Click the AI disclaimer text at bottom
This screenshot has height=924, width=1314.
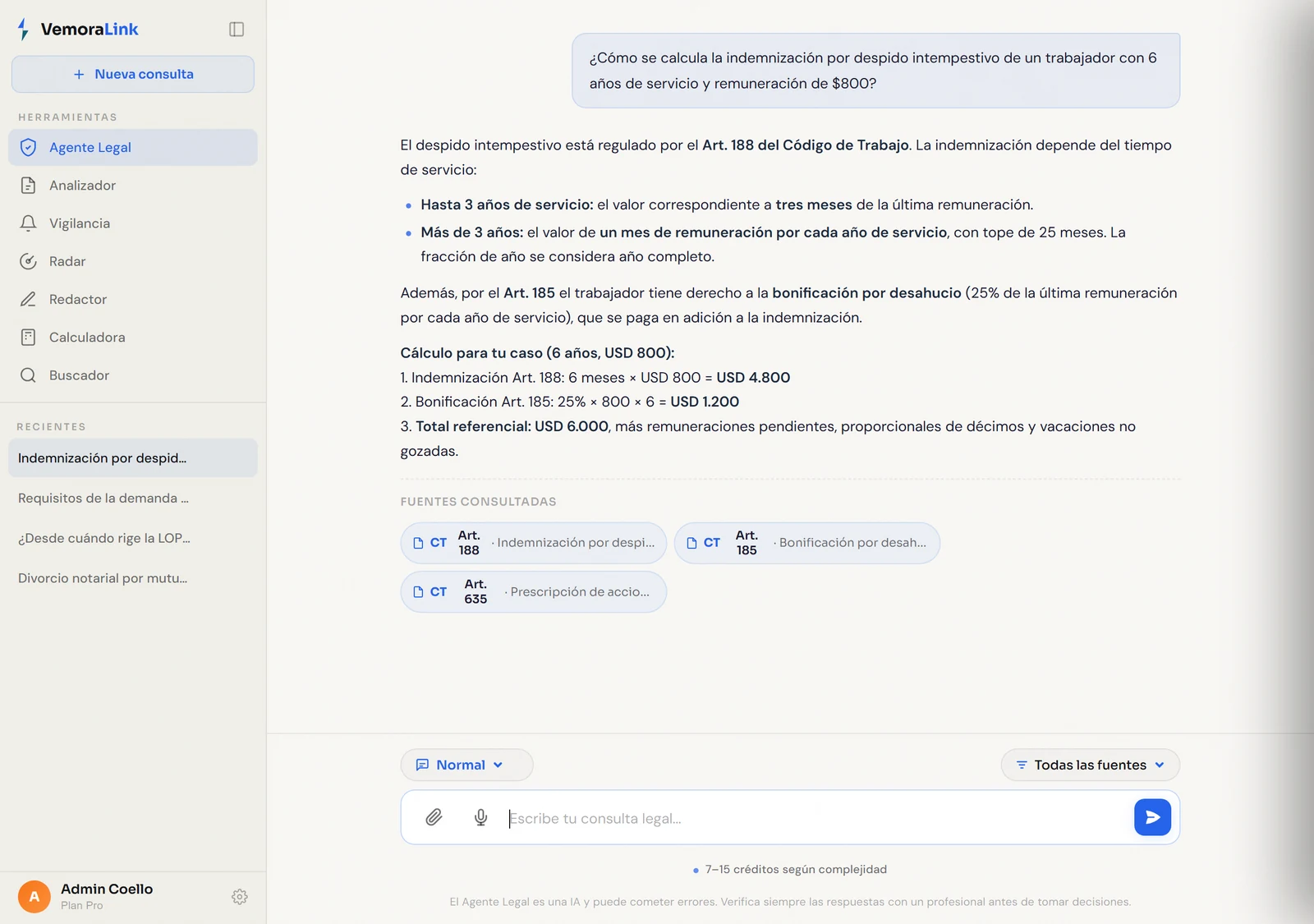[x=790, y=902]
